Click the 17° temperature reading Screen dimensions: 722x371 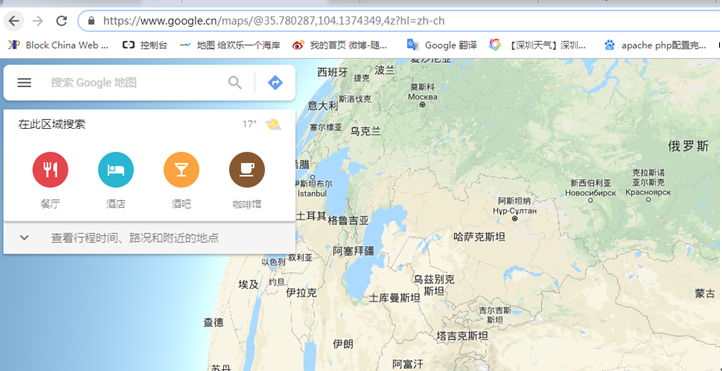coord(249,124)
